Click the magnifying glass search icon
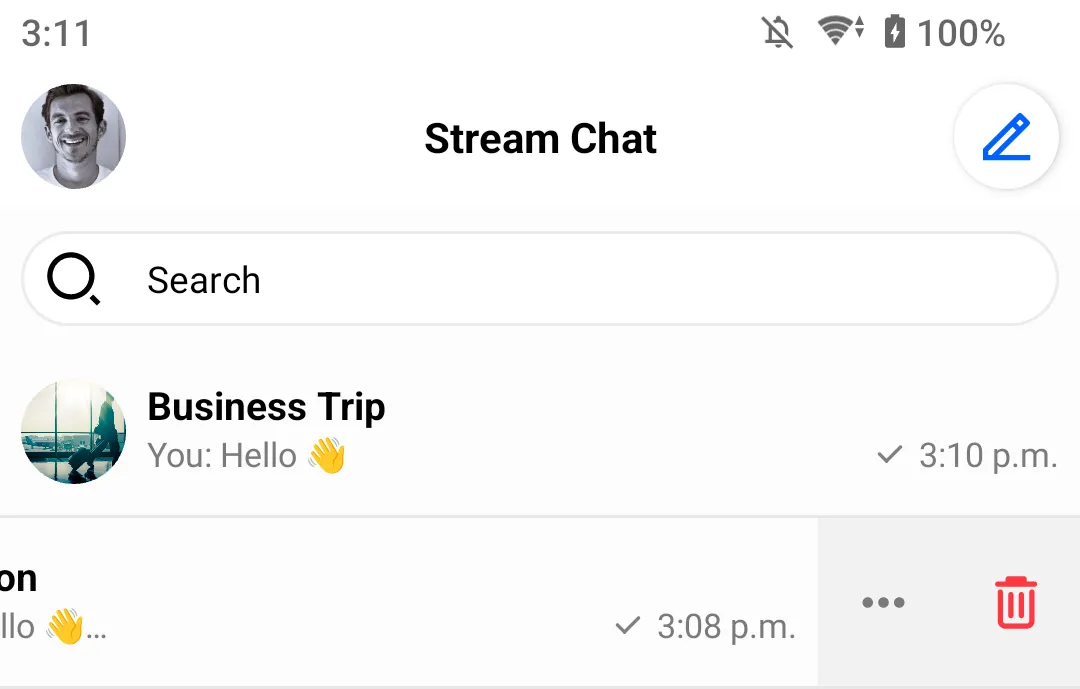Image resolution: width=1080 pixels, height=689 pixels. pos(73,279)
